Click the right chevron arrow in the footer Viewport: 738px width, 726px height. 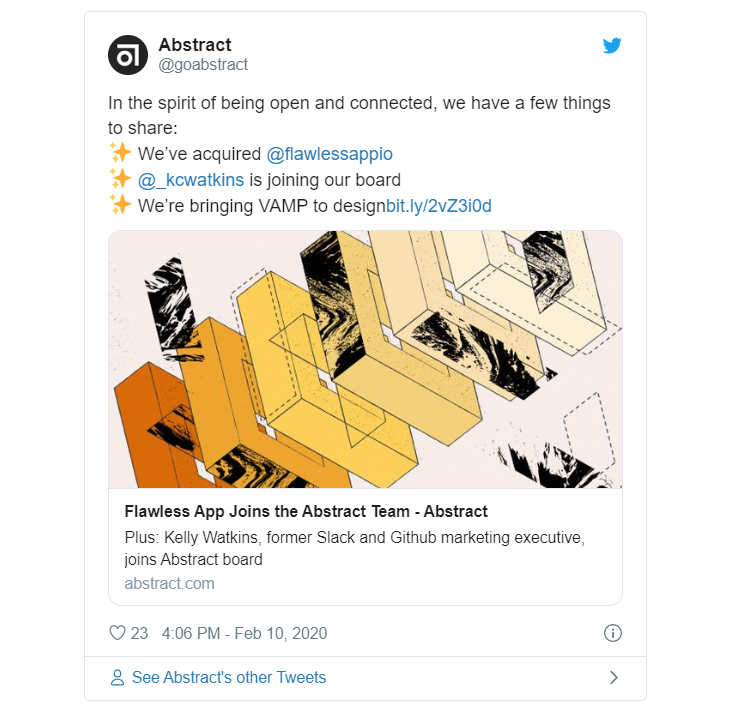(613, 678)
